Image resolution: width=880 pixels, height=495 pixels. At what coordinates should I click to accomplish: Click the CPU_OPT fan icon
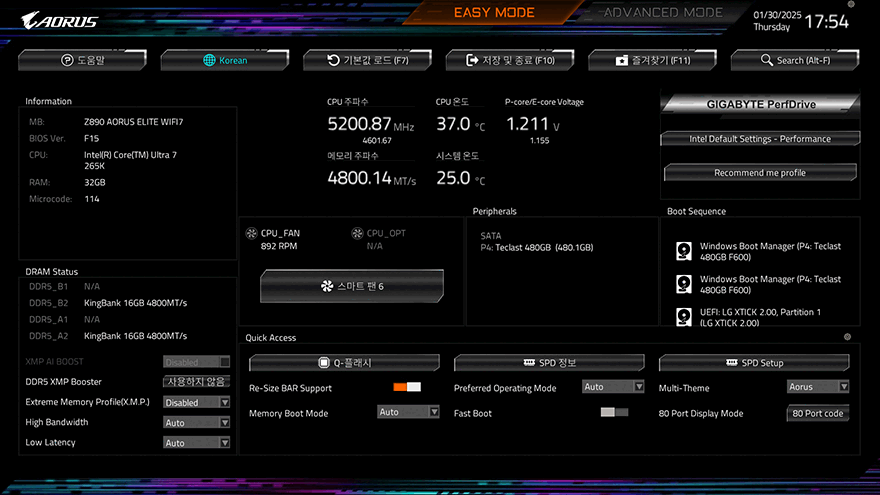(357, 233)
